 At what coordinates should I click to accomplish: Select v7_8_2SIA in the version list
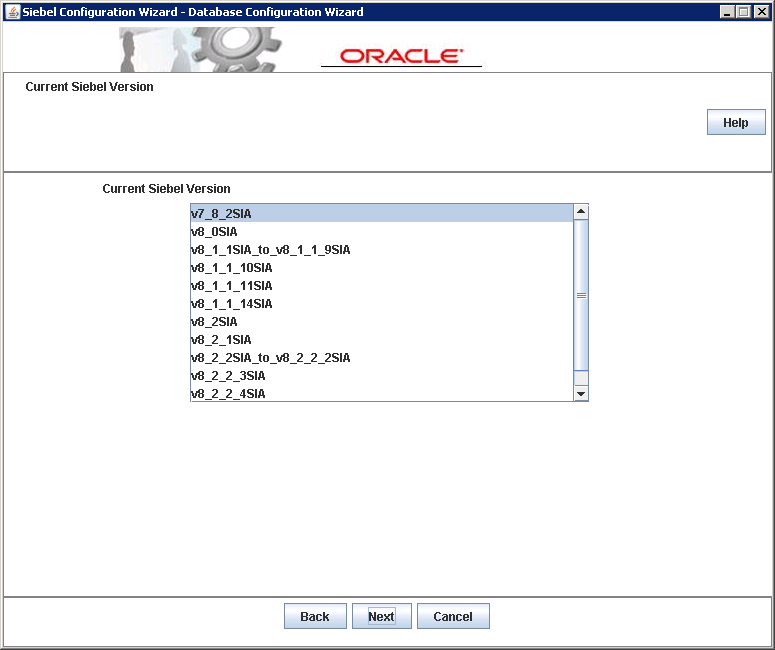click(382, 214)
